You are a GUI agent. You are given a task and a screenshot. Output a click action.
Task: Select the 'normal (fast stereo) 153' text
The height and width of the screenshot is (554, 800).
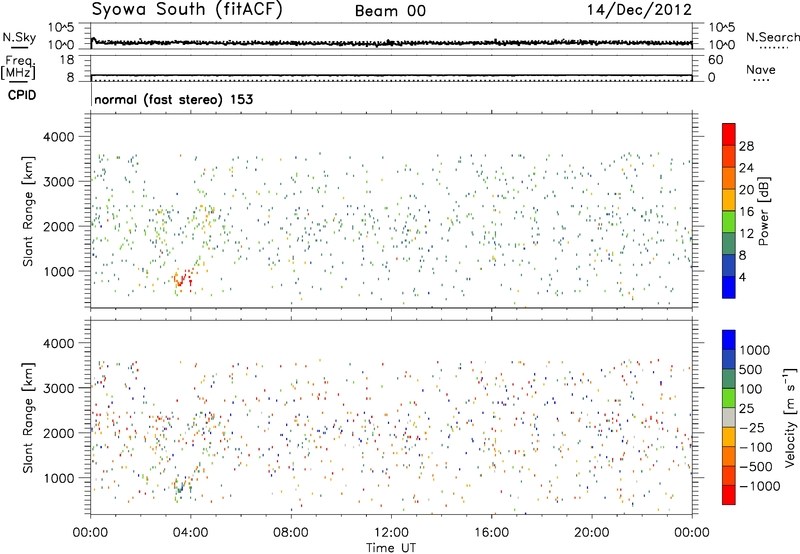(173, 99)
